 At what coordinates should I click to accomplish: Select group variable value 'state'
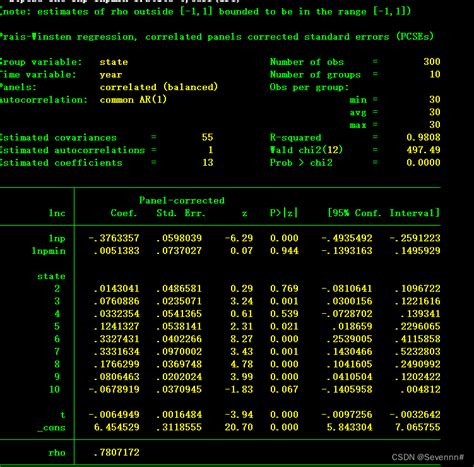pos(114,62)
